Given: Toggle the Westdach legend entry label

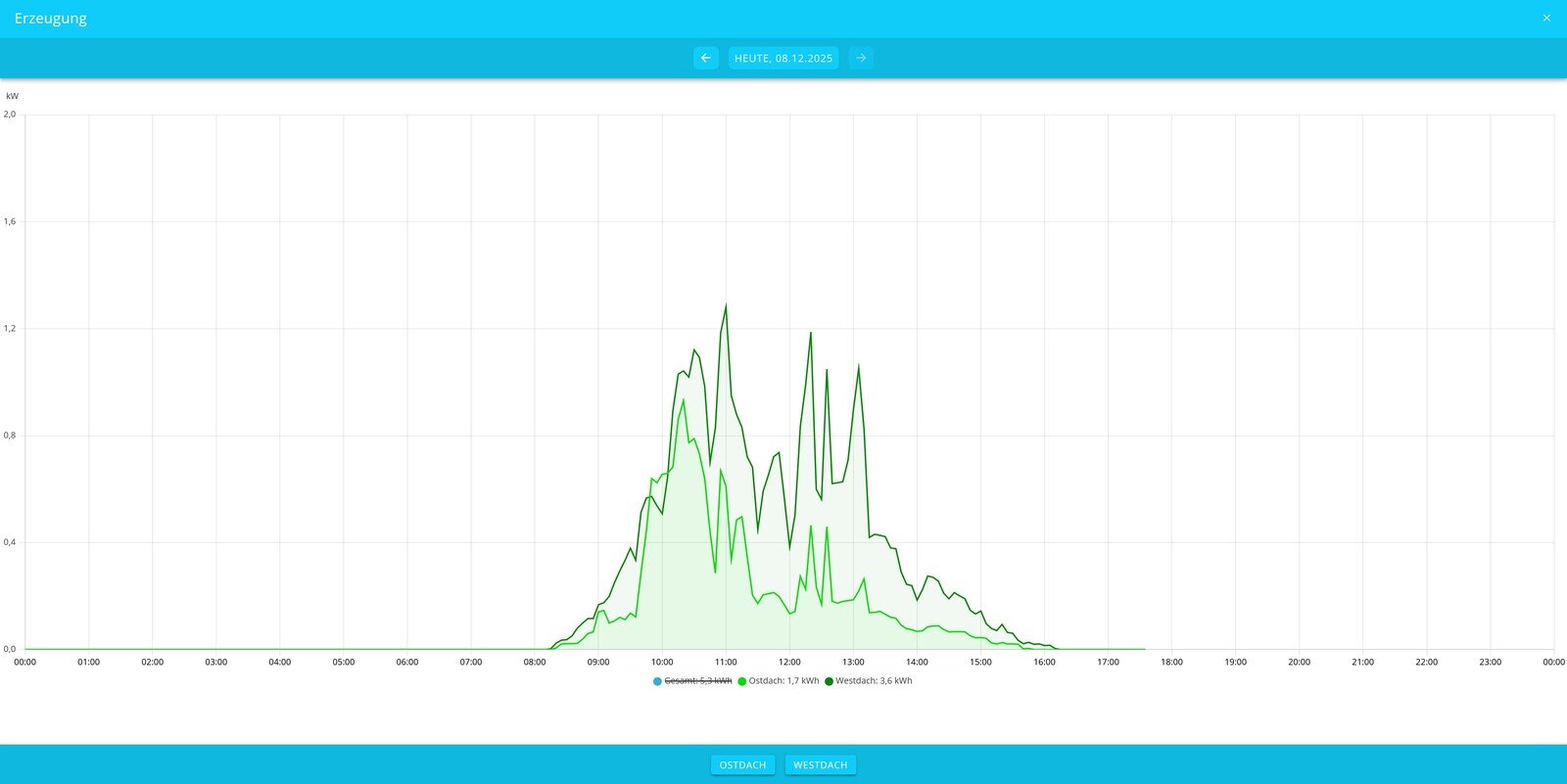Looking at the screenshot, I should (874, 681).
